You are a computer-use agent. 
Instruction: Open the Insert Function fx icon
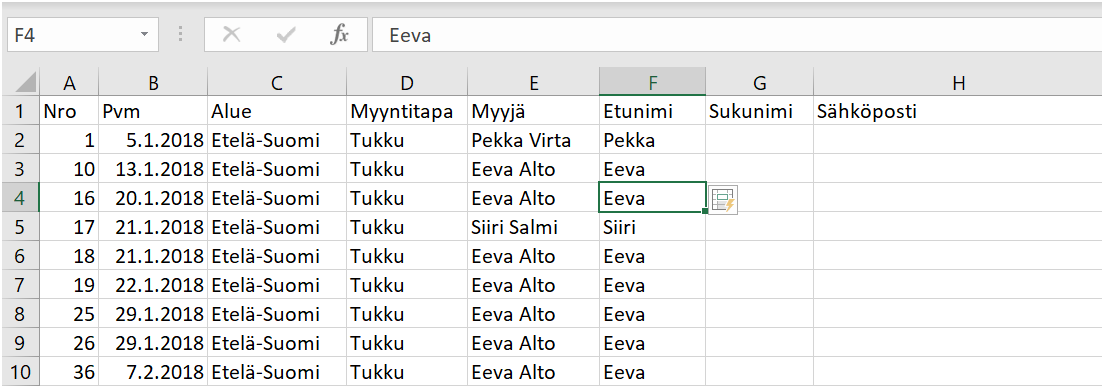point(339,35)
